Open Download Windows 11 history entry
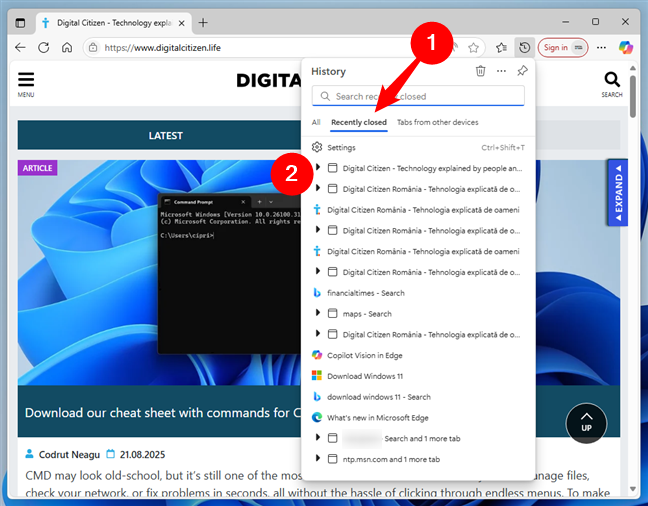The height and width of the screenshot is (506, 648). [418, 376]
